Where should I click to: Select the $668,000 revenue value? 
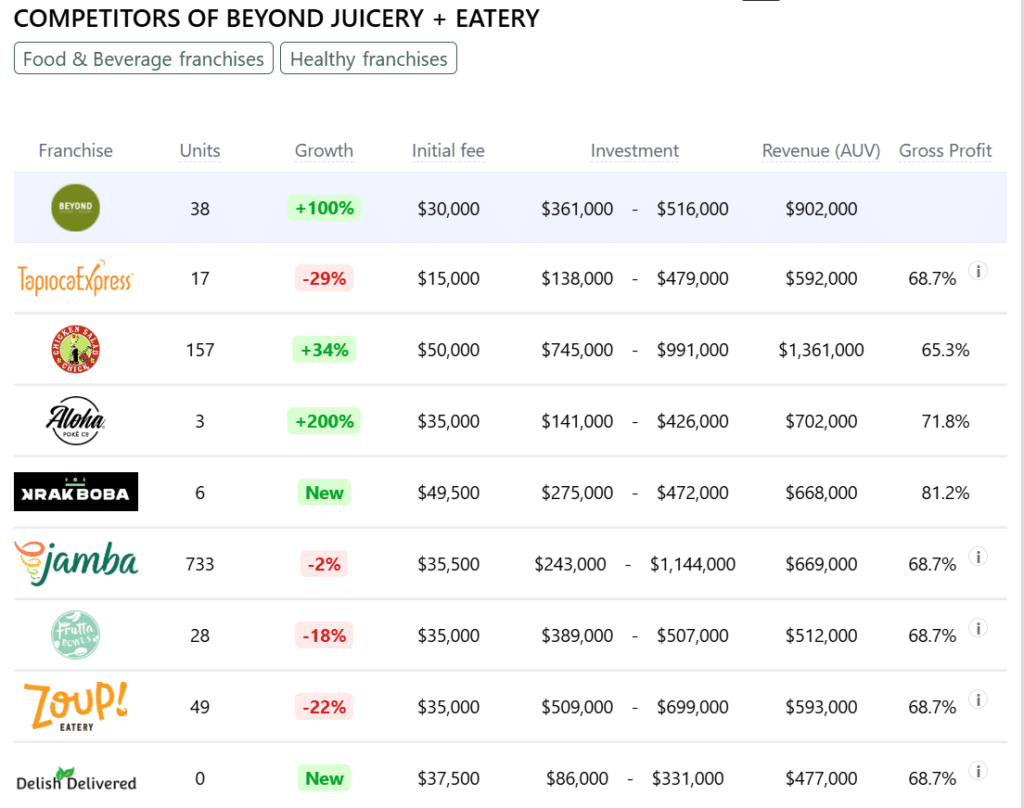821,493
